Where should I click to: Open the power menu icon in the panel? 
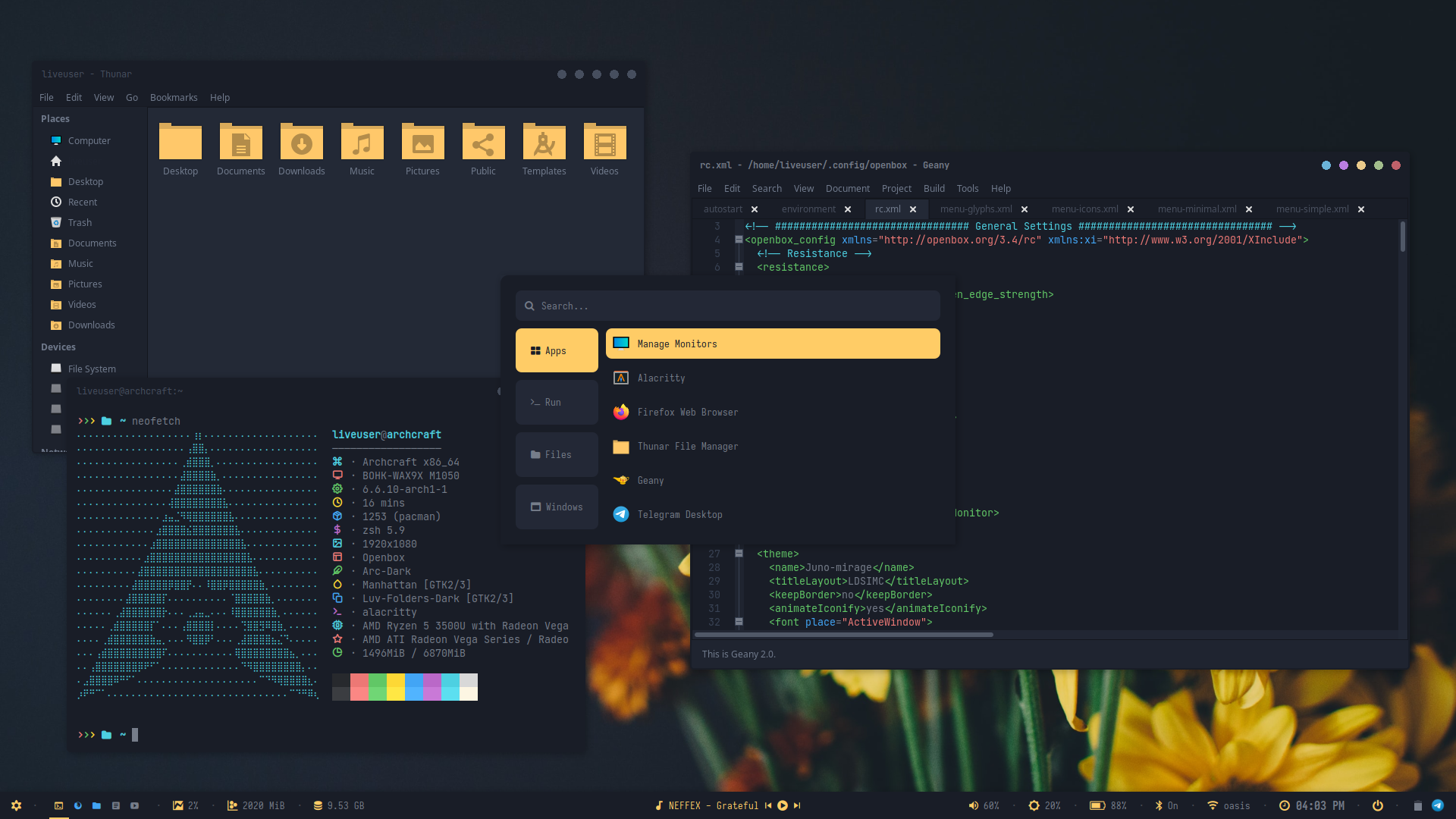1377,805
